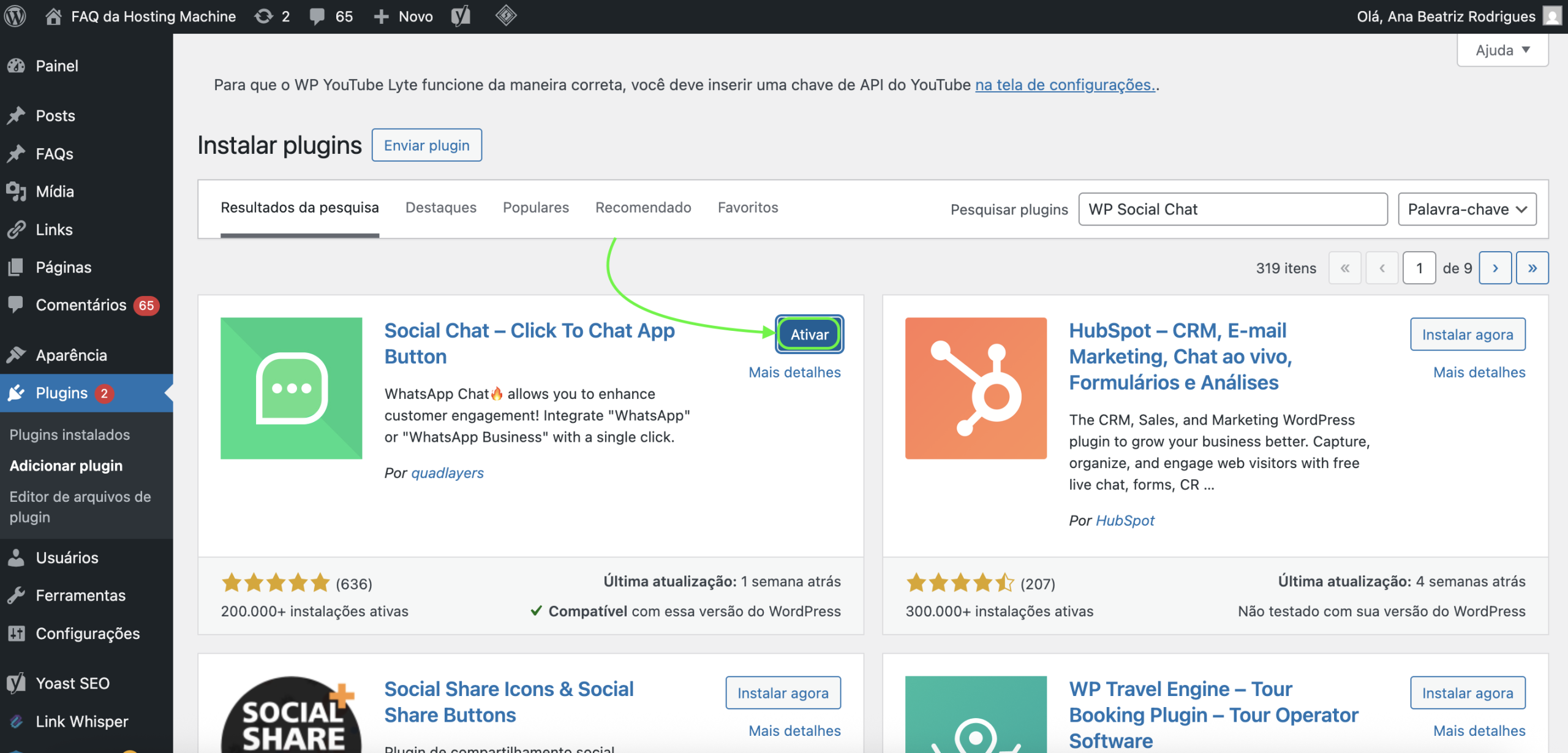Image resolution: width=1568 pixels, height=753 pixels.
Task: Click the Mídia media icon
Action: (17, 191)
